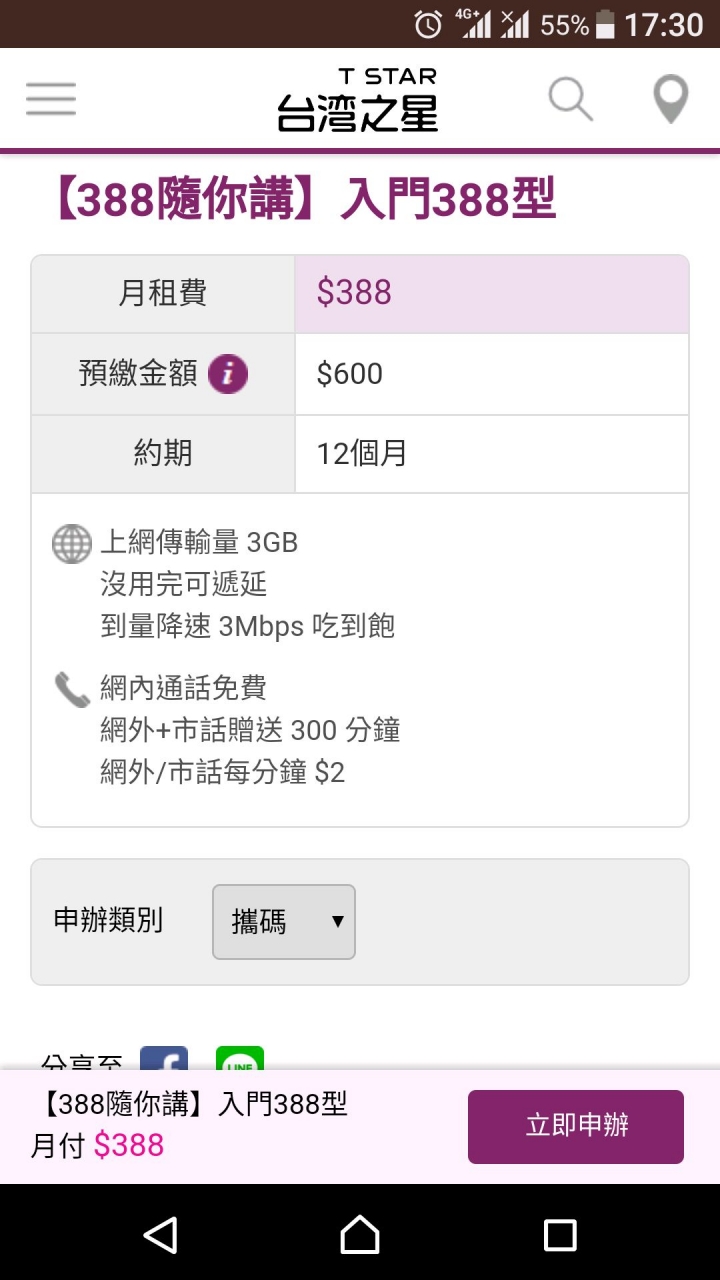Open the store location pin icon
Screen dimensions: 720x1280
670,99
